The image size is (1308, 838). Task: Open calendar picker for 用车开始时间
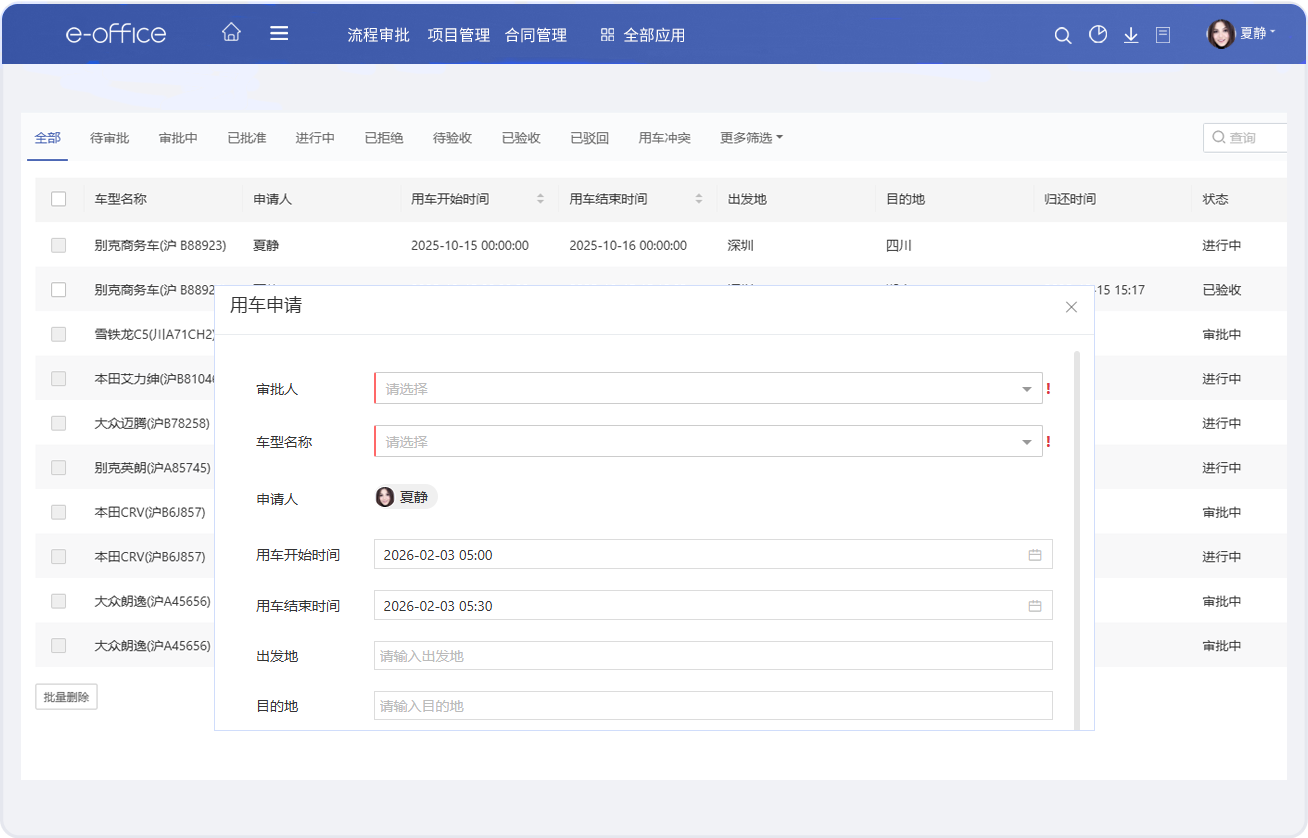(x=1035, y=555)
